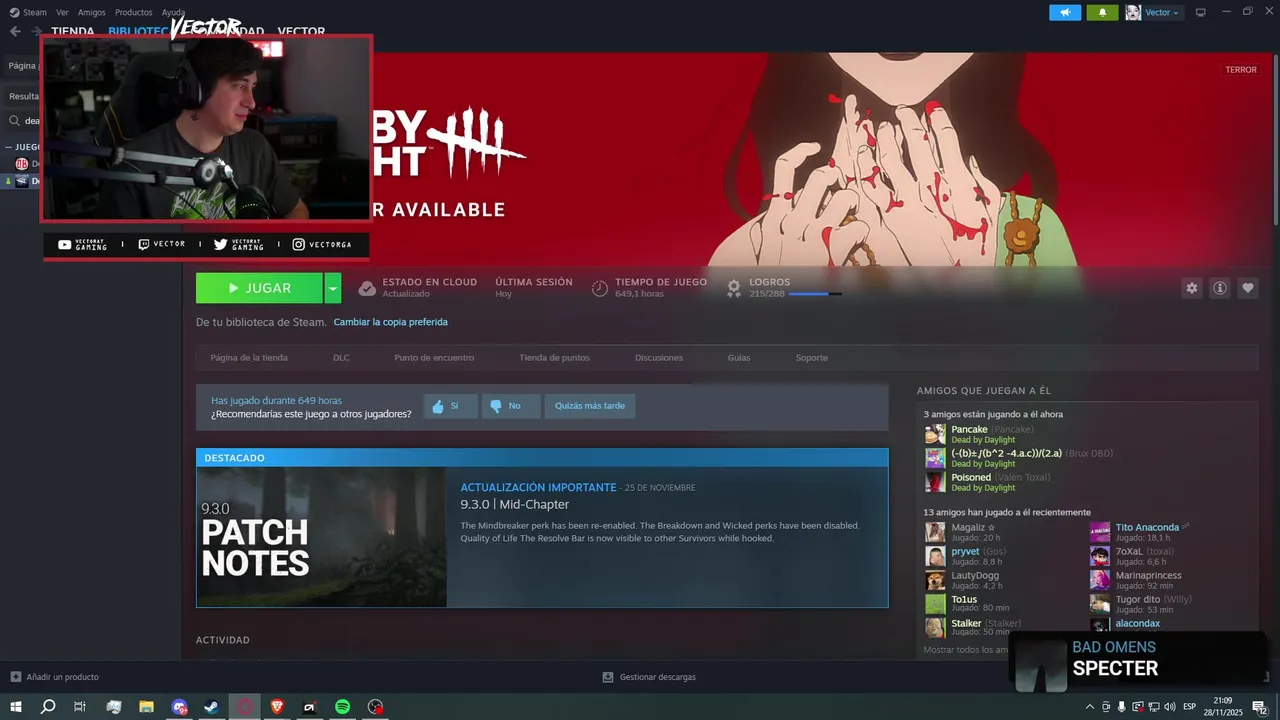Open Spotify from the taskbar
Image resolution: width=1280 pixels, height=720 pixels.
tap(342, 707)
